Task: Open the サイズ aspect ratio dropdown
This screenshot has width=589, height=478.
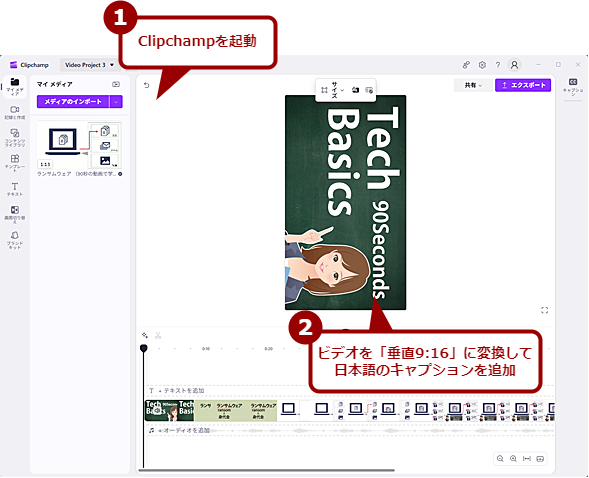Action: (337, 90)
